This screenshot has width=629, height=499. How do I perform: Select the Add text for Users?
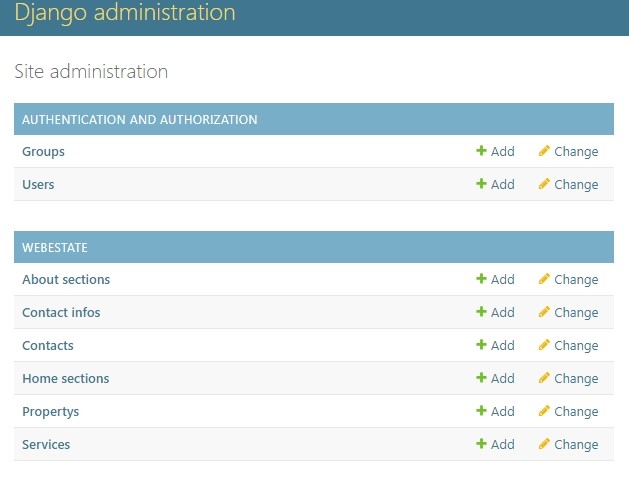[503, 184]
